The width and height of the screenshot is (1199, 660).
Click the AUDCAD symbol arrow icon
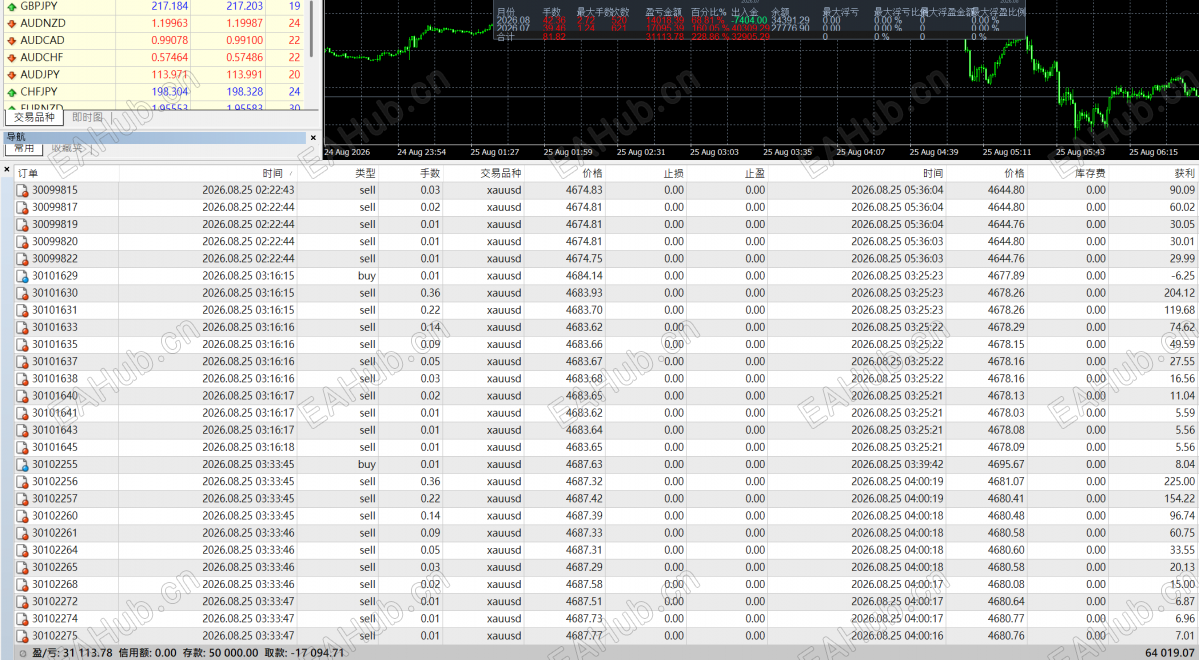coord(11,41)
